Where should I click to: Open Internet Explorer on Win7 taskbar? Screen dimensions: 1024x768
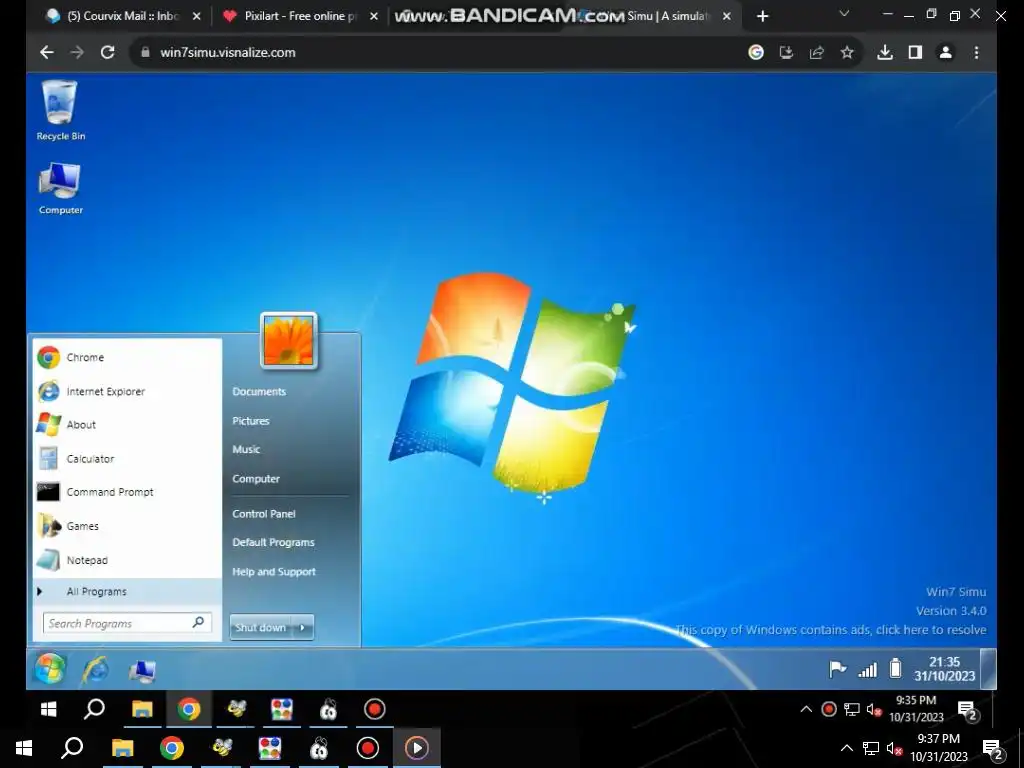pos(95,670)
